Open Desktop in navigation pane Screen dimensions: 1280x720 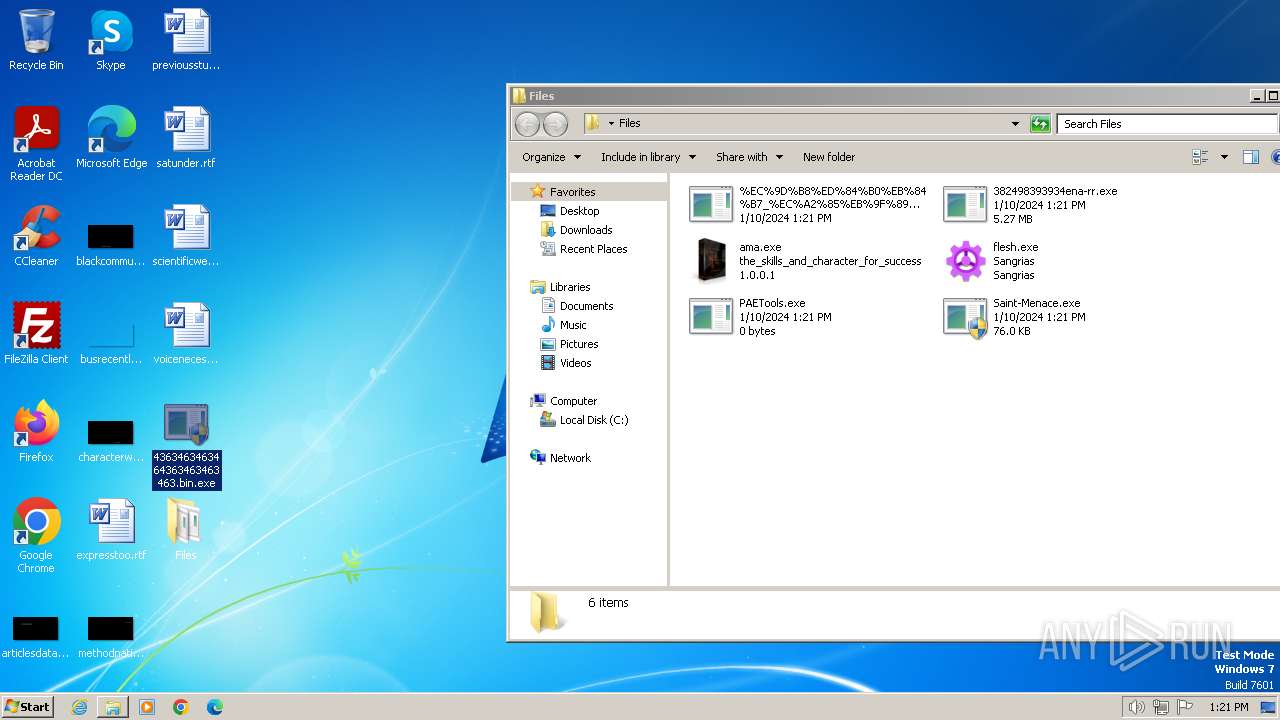tap(579, 211)
